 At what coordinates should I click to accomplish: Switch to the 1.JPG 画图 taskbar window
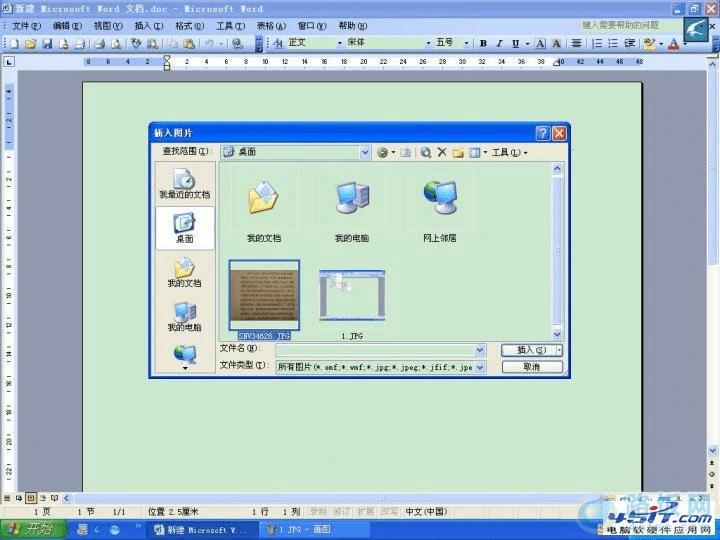(314, 529)
